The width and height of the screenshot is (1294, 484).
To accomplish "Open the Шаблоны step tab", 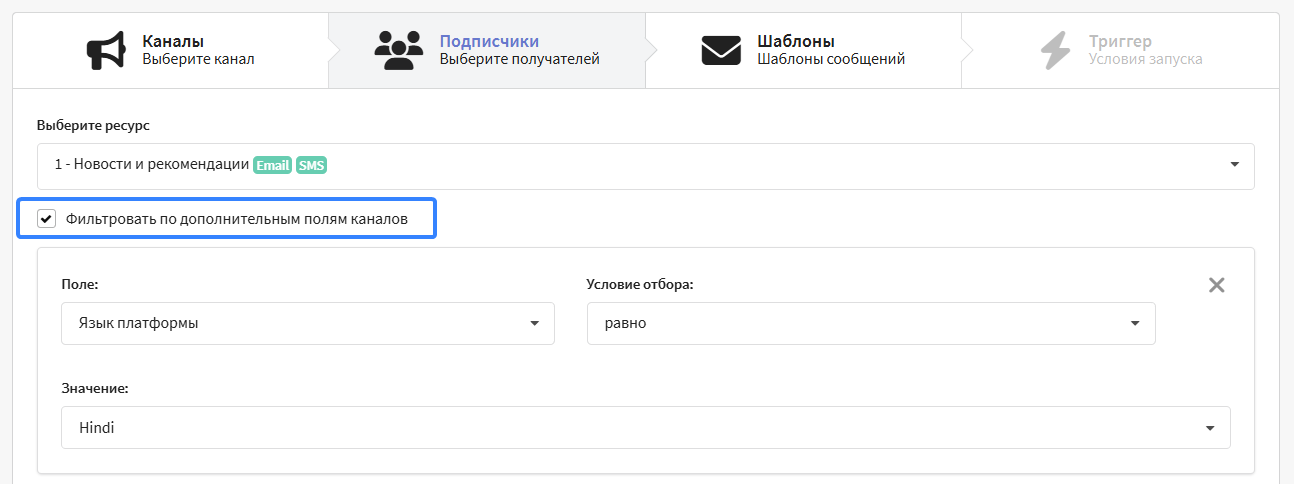I will coord(803,50).
